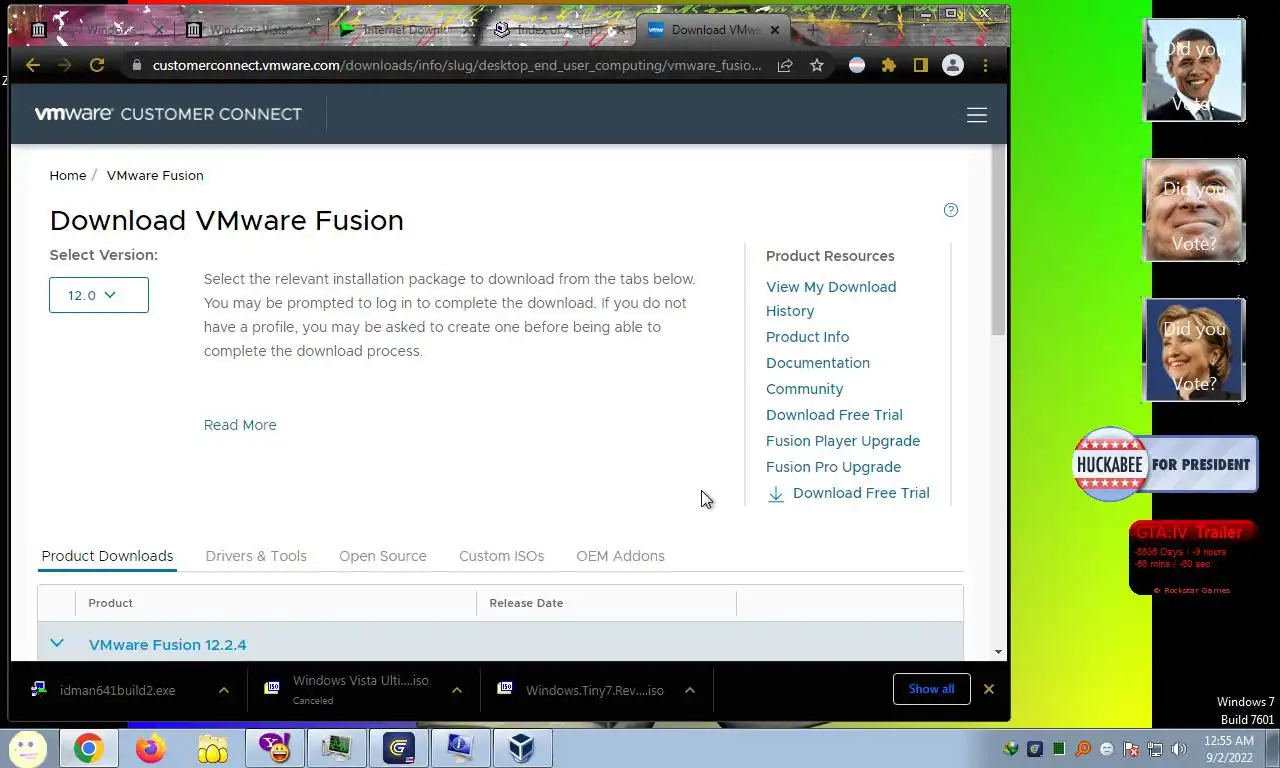Open the Chrome extensions puzzle icon
Image resolution: width=1280 pixels, height=768 pixels.
point(888,65)
